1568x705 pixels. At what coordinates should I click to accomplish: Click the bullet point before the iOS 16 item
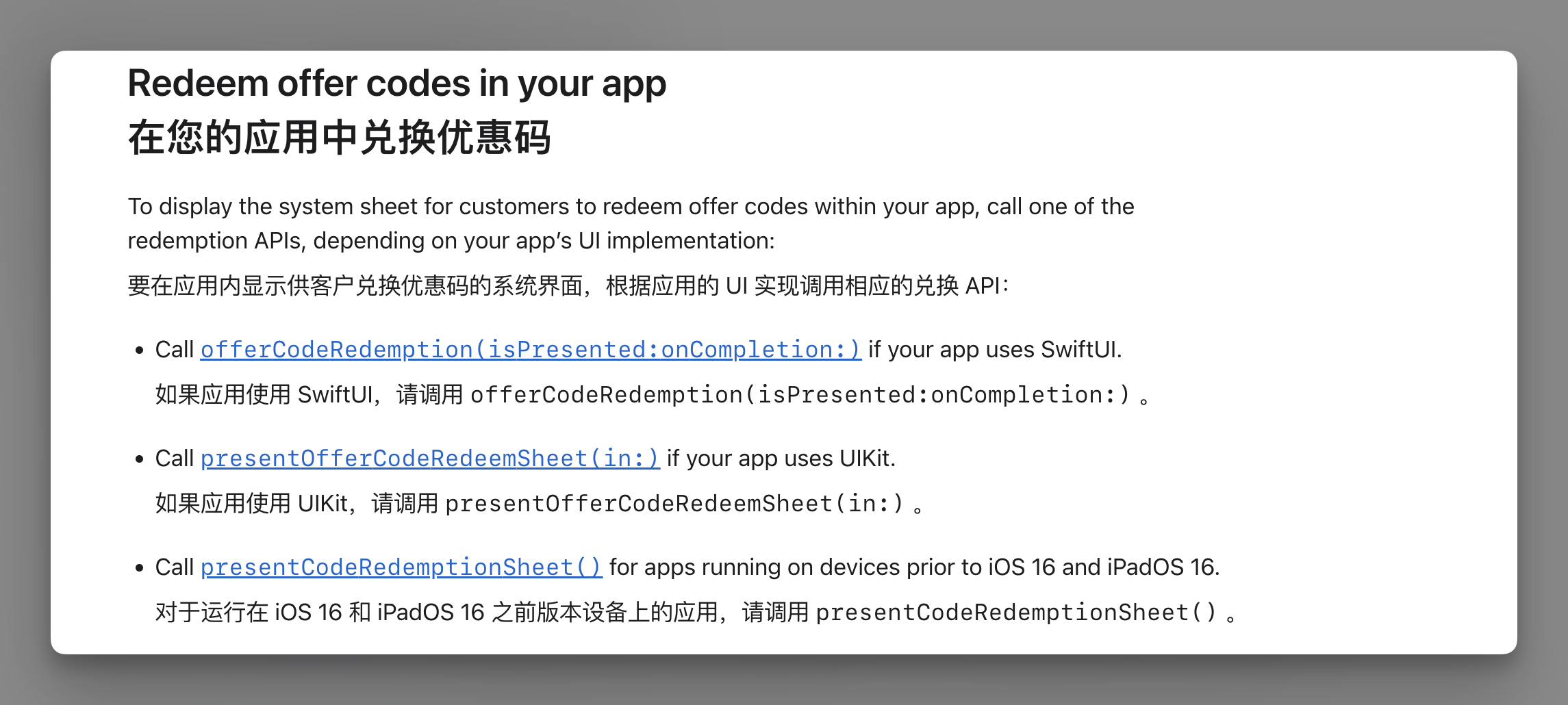click(140, 568)
